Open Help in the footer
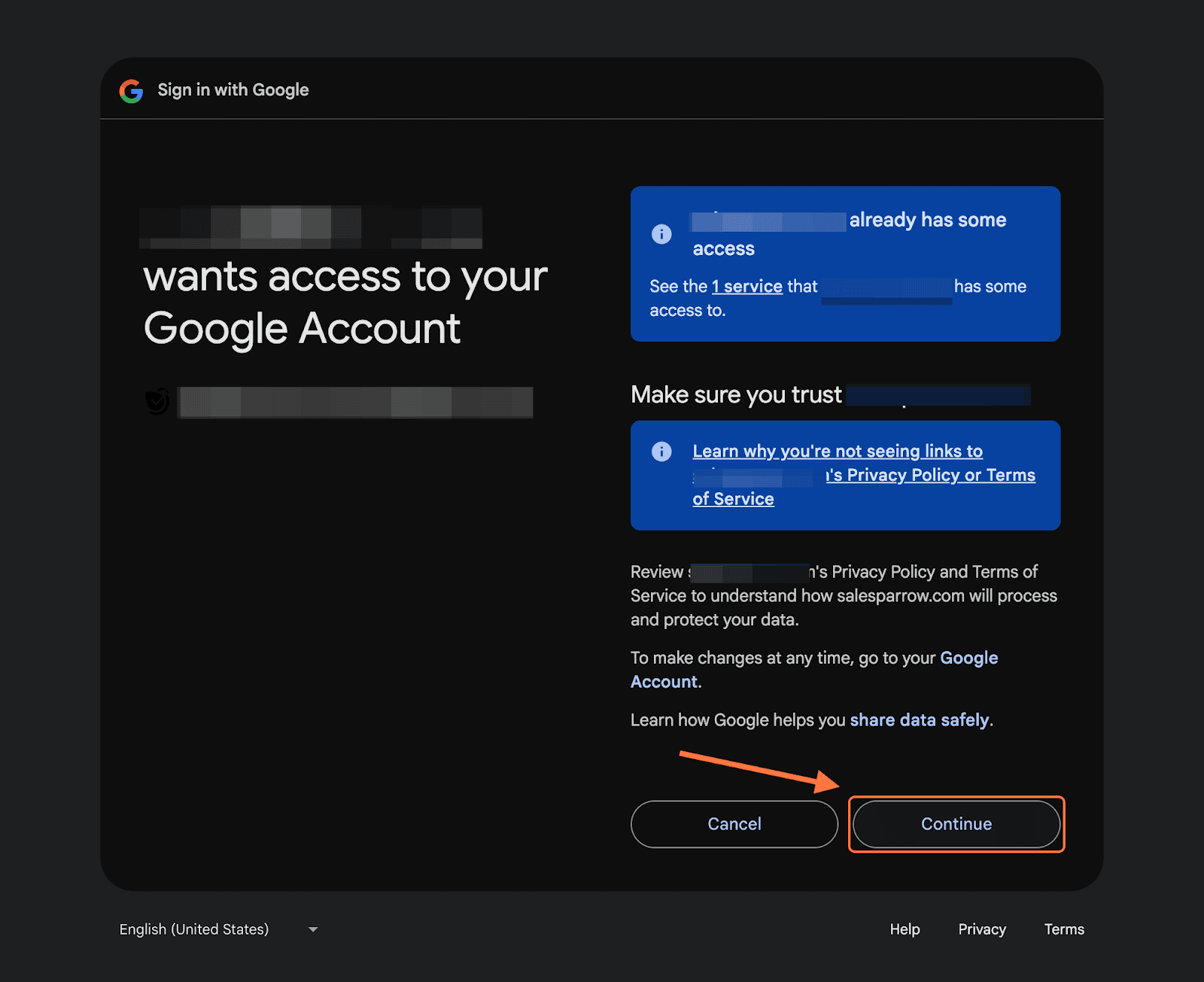Viewport: 1204px width, 982px height. [x=905, y=929]
